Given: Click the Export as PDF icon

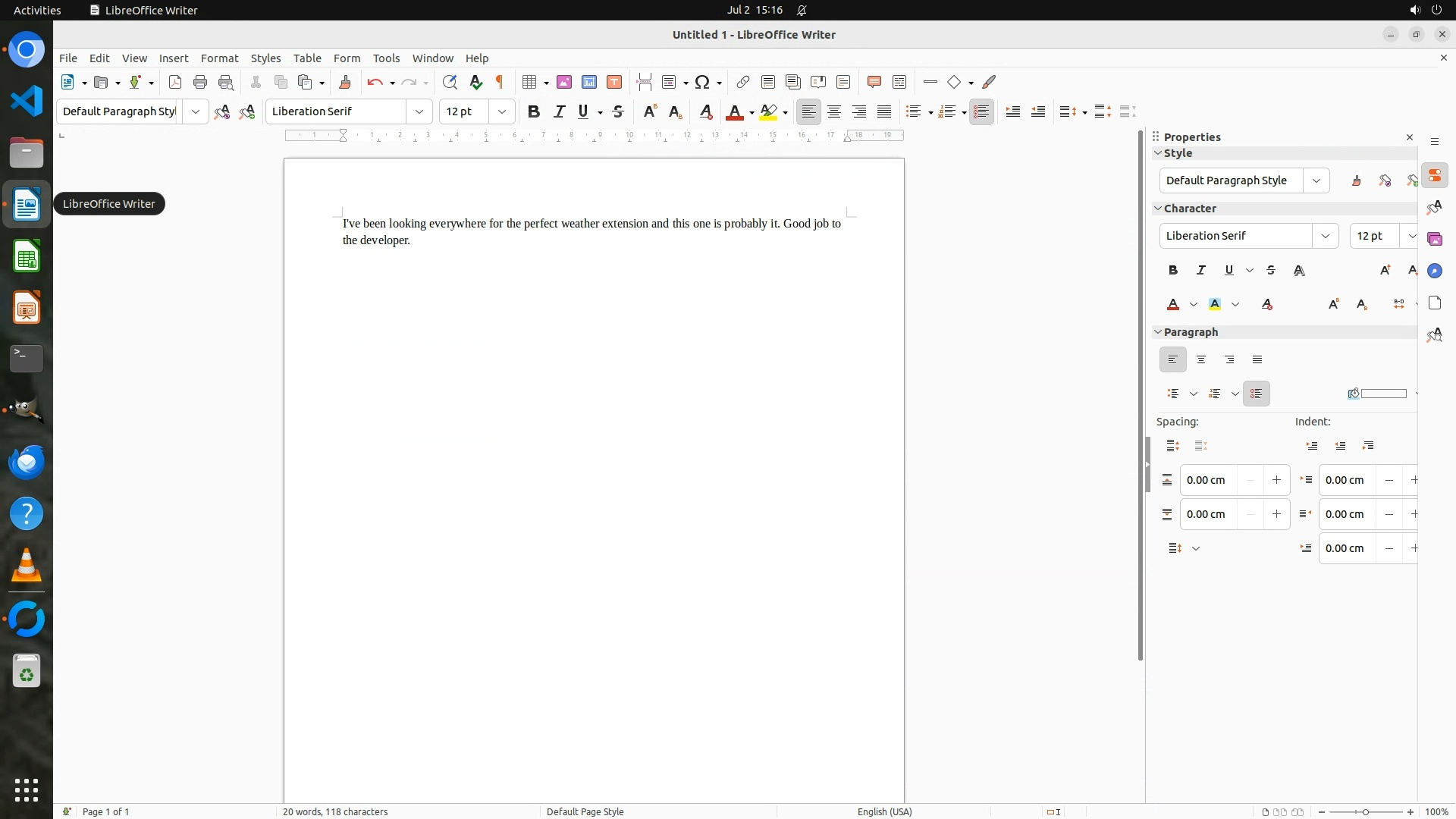Looking at the screenshot, I should point(175,82).
